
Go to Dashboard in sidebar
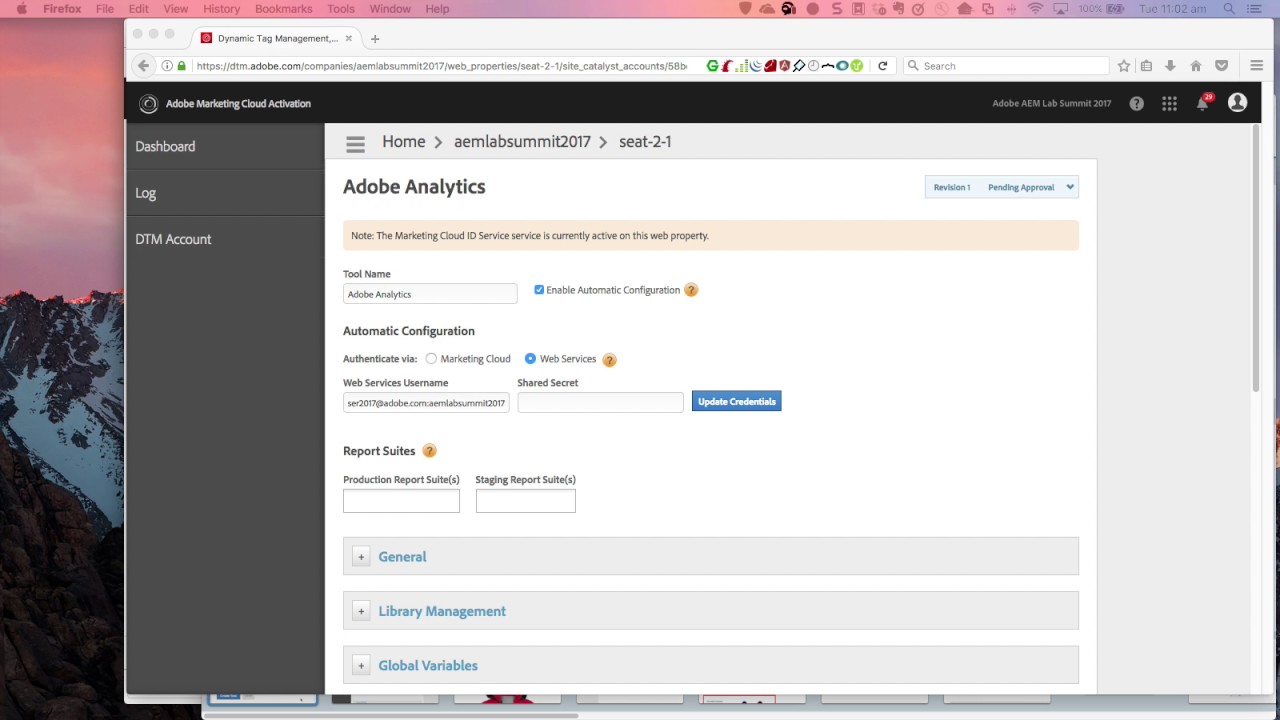click(x=165, y=146)
